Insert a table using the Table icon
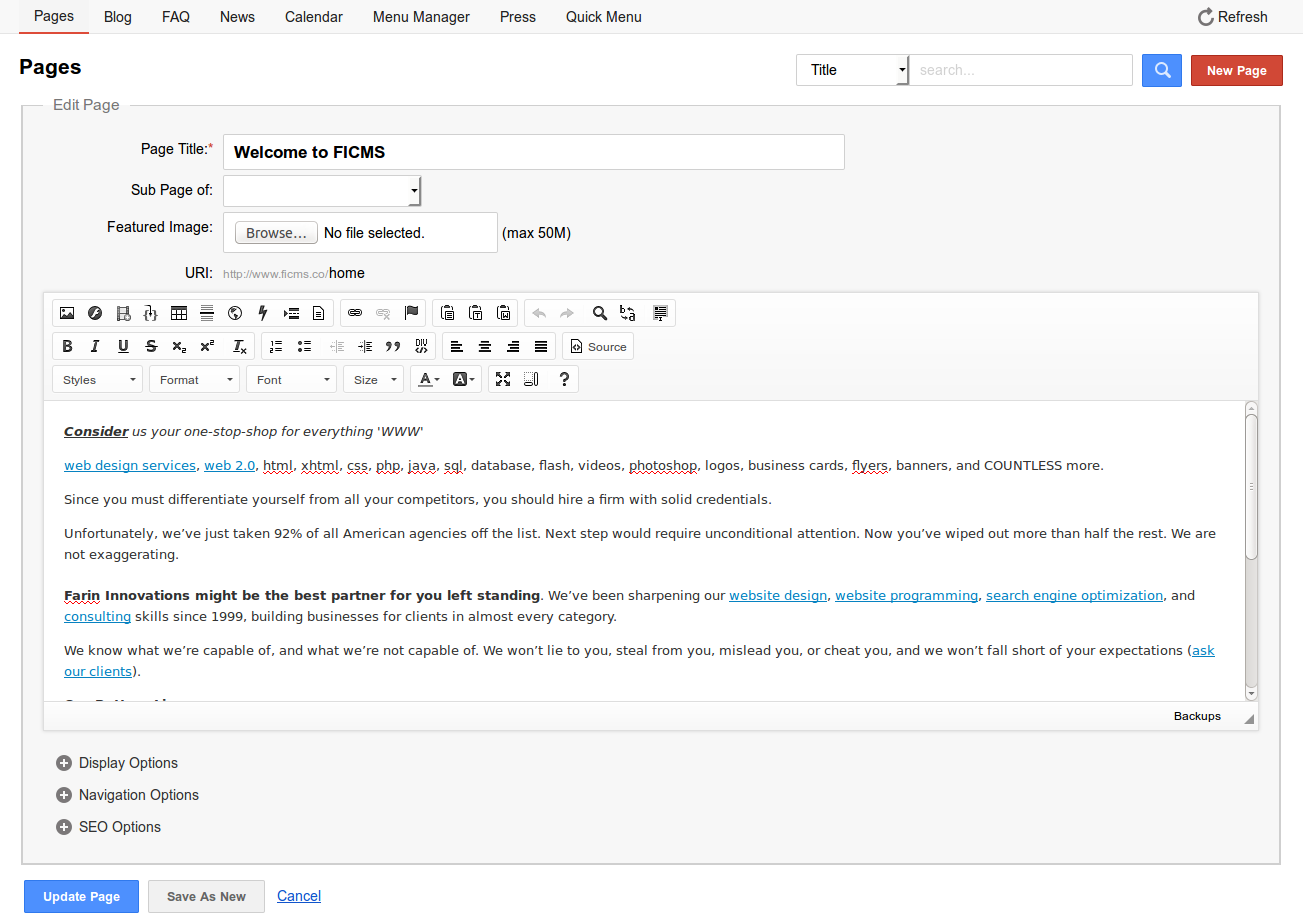 [179, 313]
